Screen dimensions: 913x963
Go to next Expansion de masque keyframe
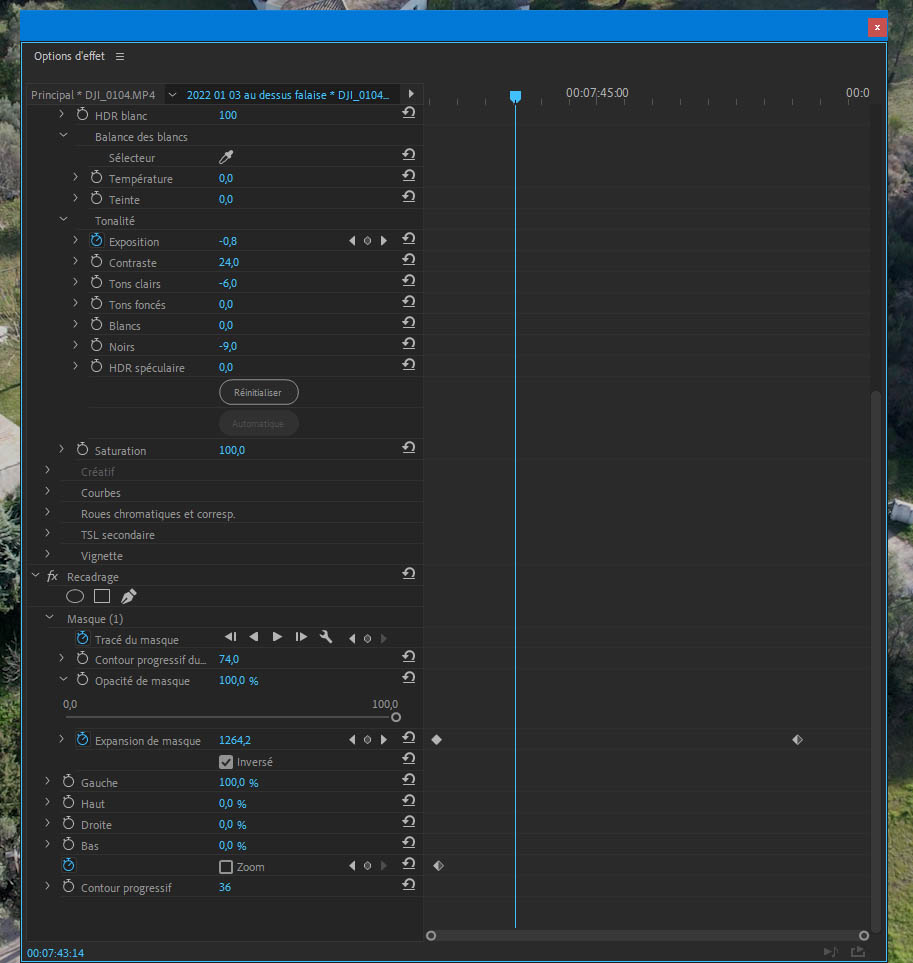384,739
